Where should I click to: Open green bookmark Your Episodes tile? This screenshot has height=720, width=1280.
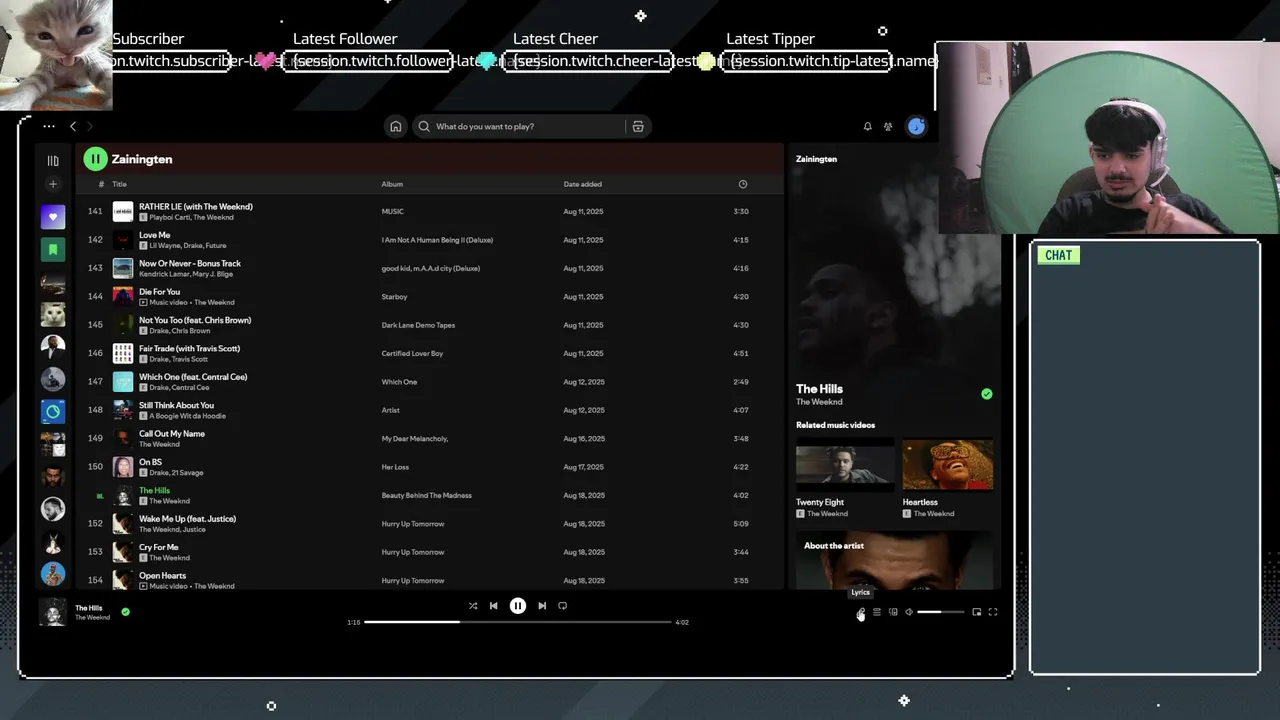(x=53, y=249)
